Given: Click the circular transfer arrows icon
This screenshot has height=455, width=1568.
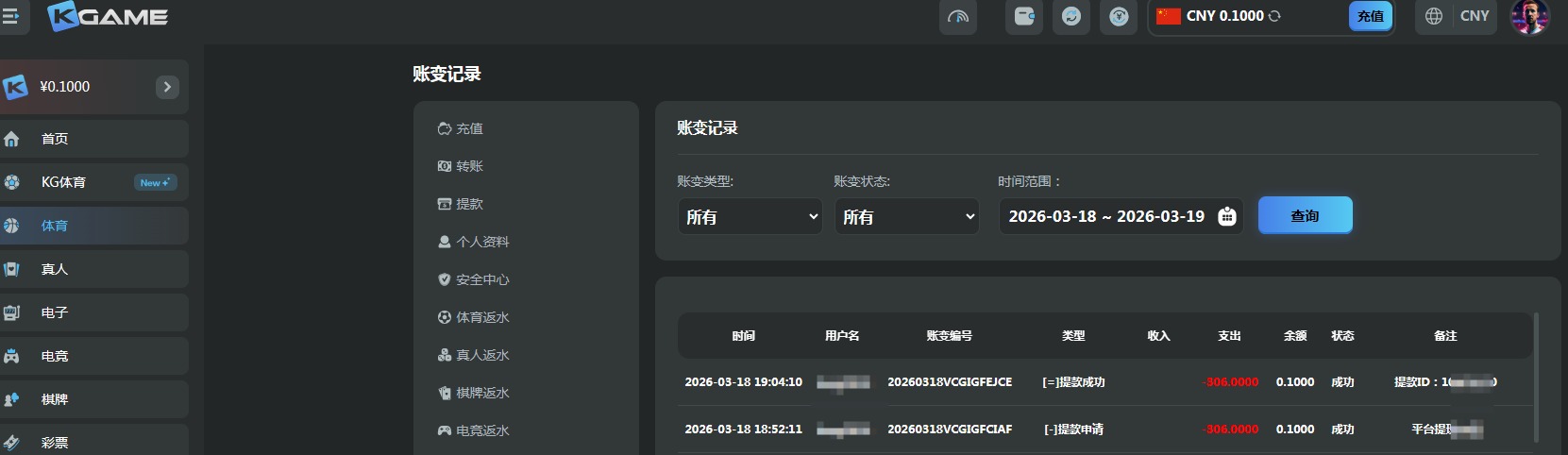Looking at the screenshot, I should coord(1071,16).
